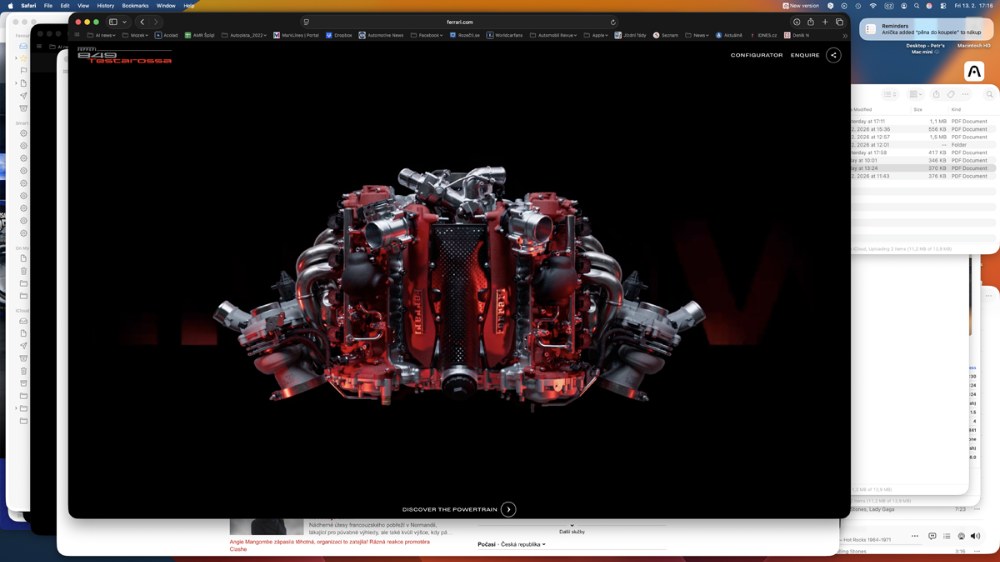Click the share icon on Ferrari page

pyautogui.click(x=833, y=55)
